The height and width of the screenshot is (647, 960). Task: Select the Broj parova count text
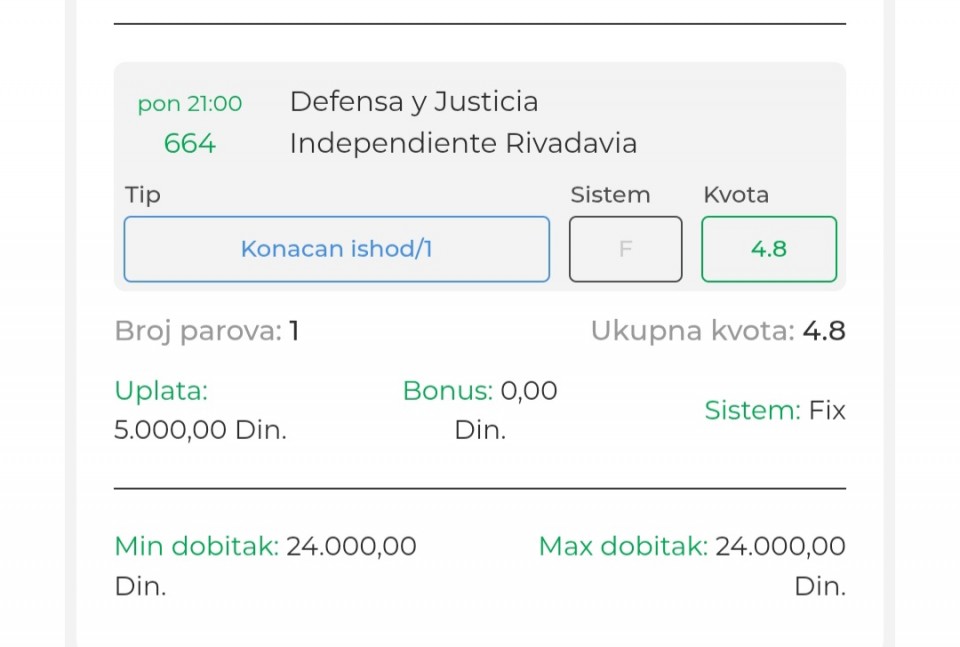pos(206,331)
